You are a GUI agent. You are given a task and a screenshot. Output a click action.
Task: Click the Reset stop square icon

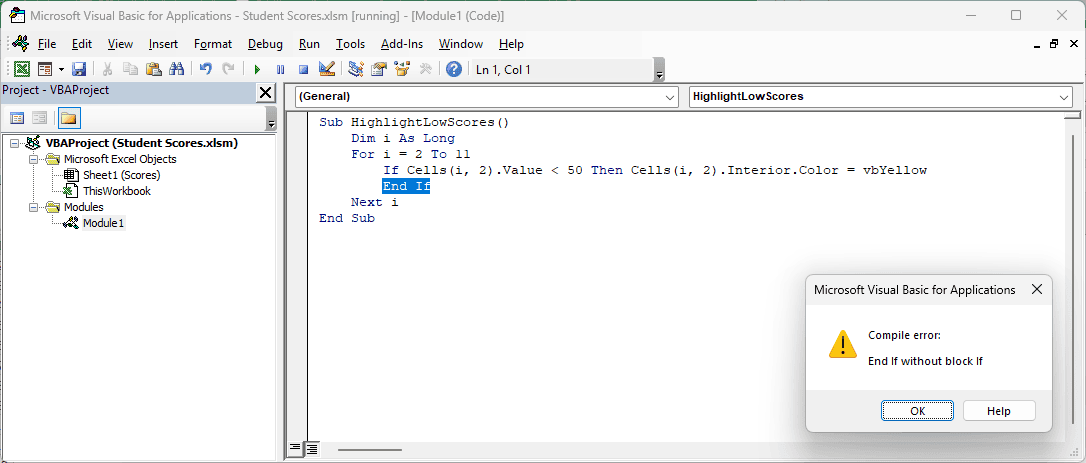pos(303,69)
